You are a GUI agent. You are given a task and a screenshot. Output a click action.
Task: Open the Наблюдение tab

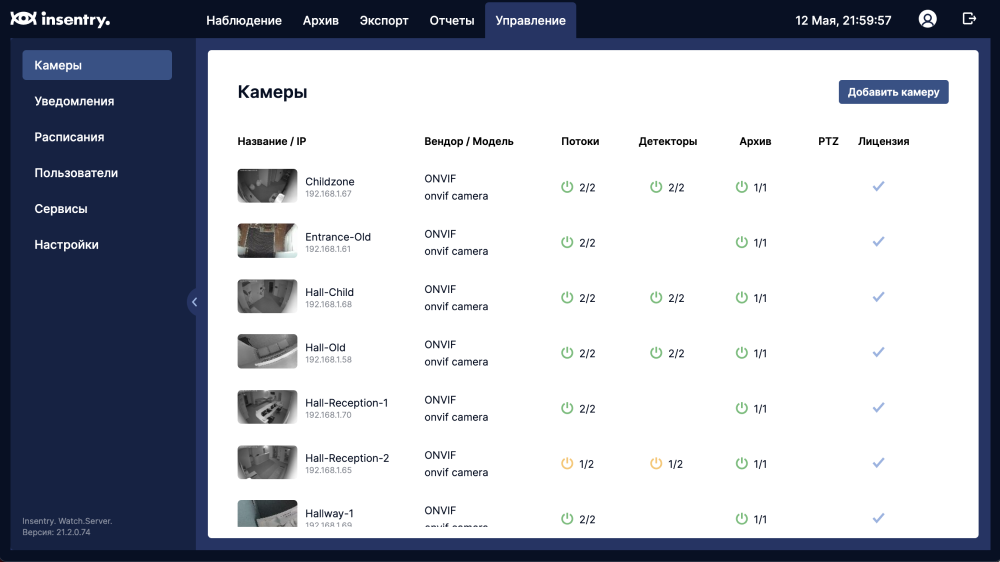pyautogui.click(x=244, y=20)
